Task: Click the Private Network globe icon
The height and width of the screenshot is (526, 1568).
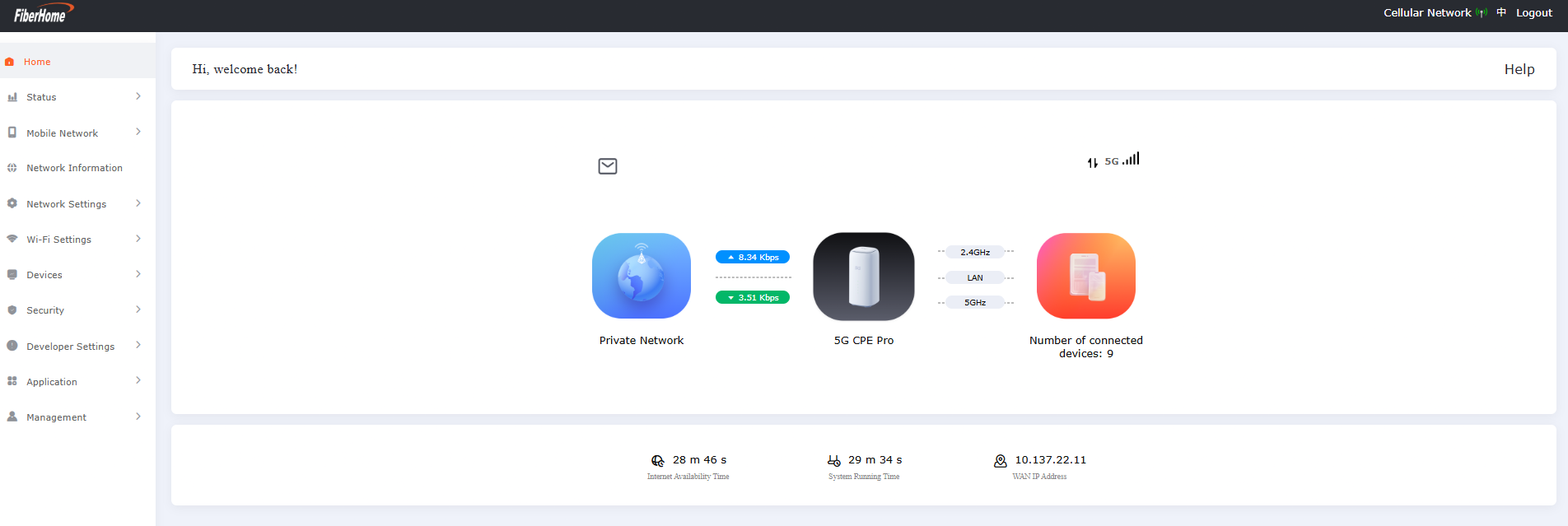Action: pyautogui.click(x=641, y=276)
